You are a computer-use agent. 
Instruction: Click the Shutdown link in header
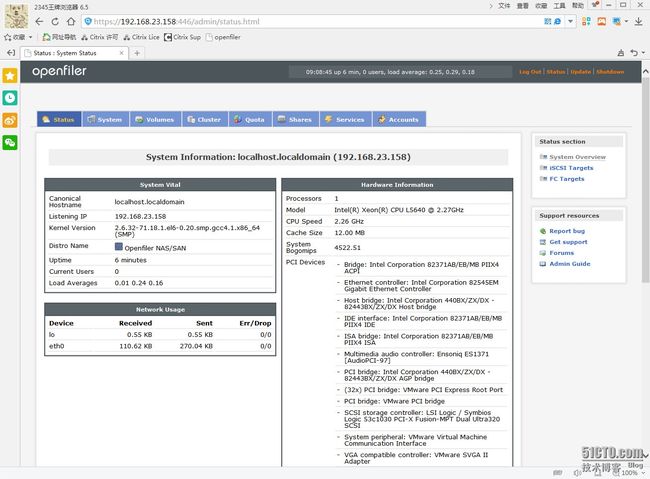pos(610,72)
